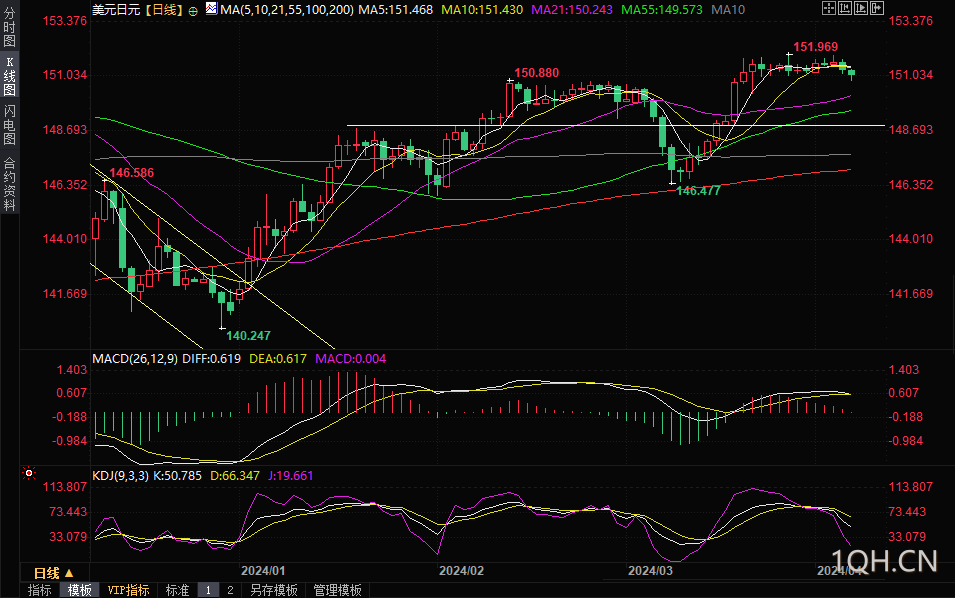This screenshot has width=955, height=598.
Task: Click the MA indicator chart icon
Action: [211, 9]
